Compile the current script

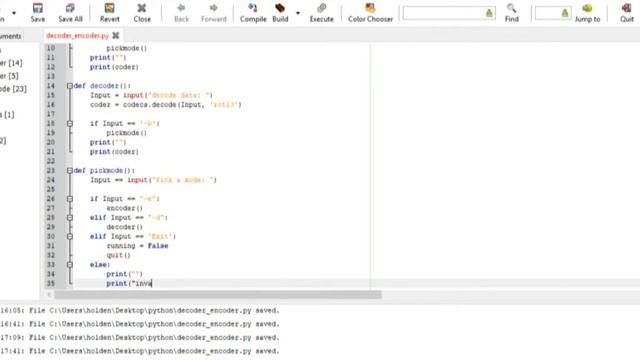coord(253,12)
